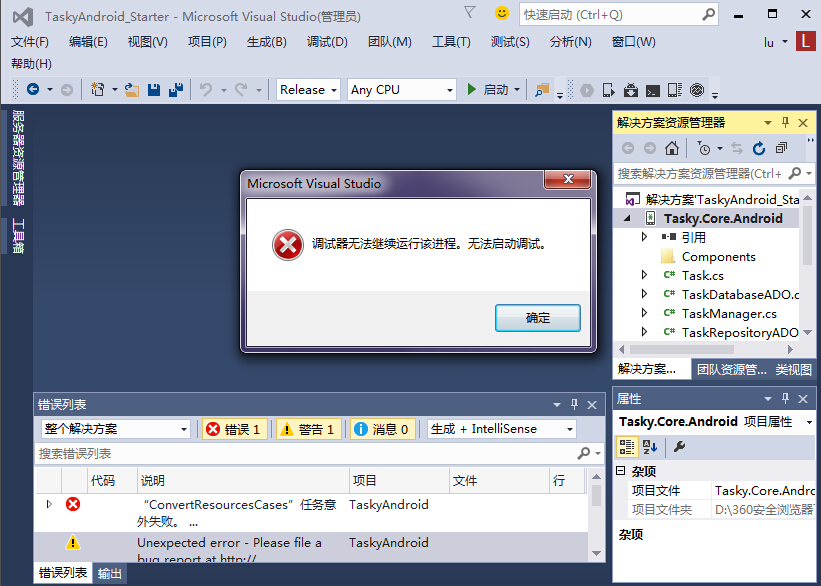Screen dimensions: 821x586
Task: Open the Android adb command prompt icon
Action: click(652, 91)
